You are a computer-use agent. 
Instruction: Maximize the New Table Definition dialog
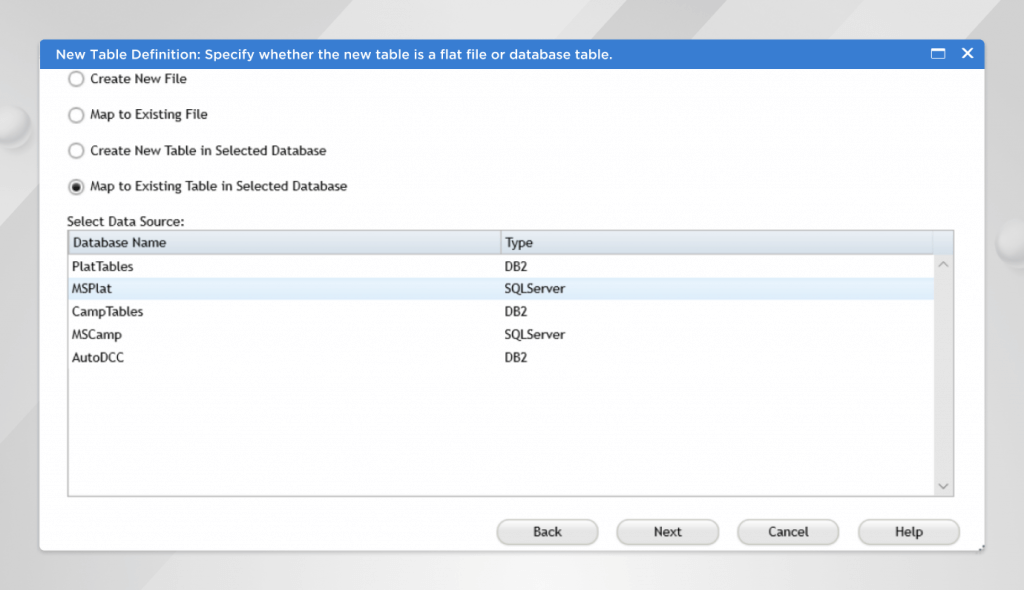[938, 54]
